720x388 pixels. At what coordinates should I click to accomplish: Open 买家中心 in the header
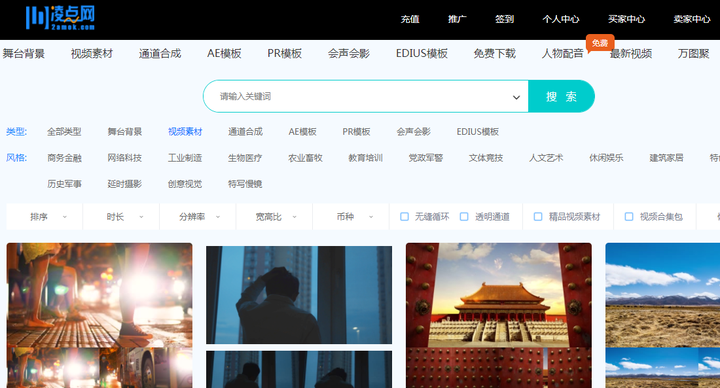(626, 19)
